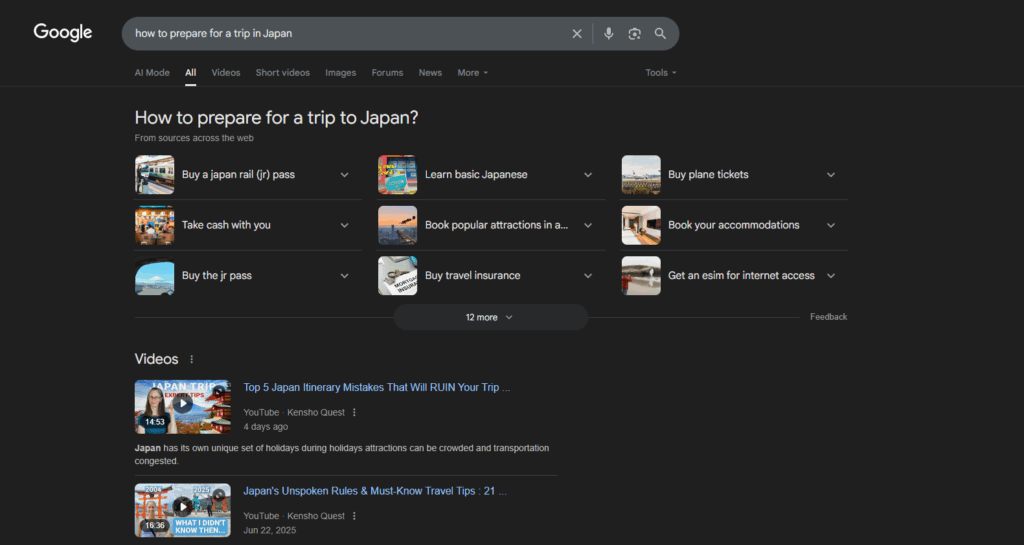Open the Tools dropdown

[660, 73]
